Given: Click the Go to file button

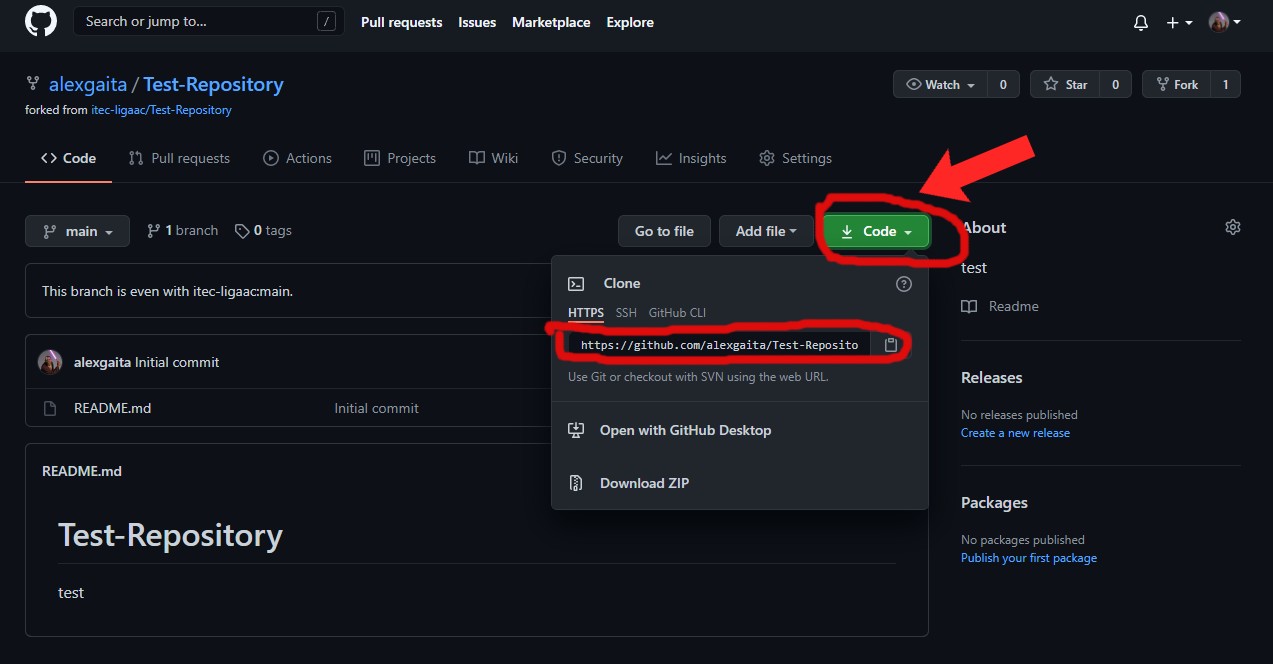Looking at the screenshot, I should [664, 231].
